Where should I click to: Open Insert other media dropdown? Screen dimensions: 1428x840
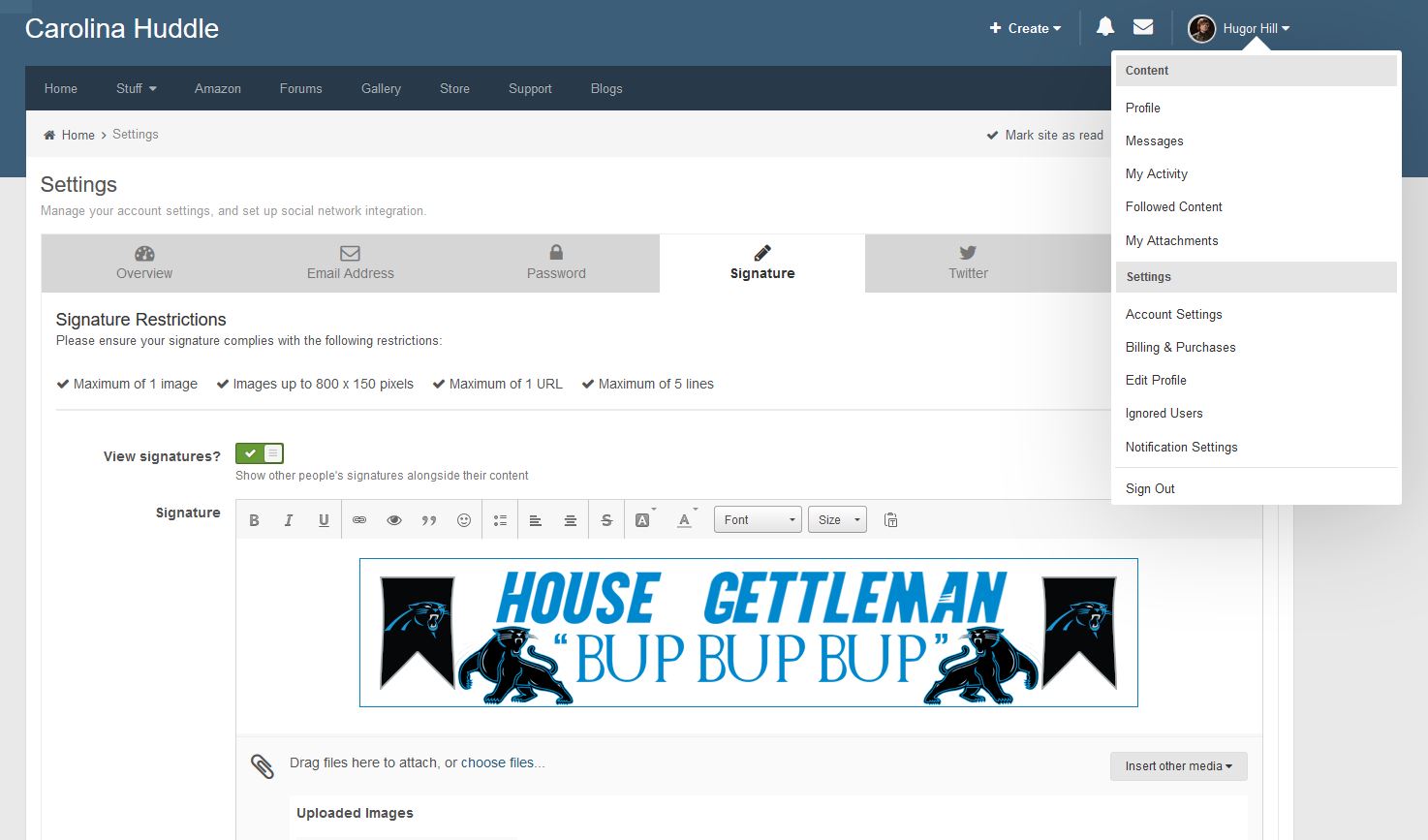click(1178, 766)
